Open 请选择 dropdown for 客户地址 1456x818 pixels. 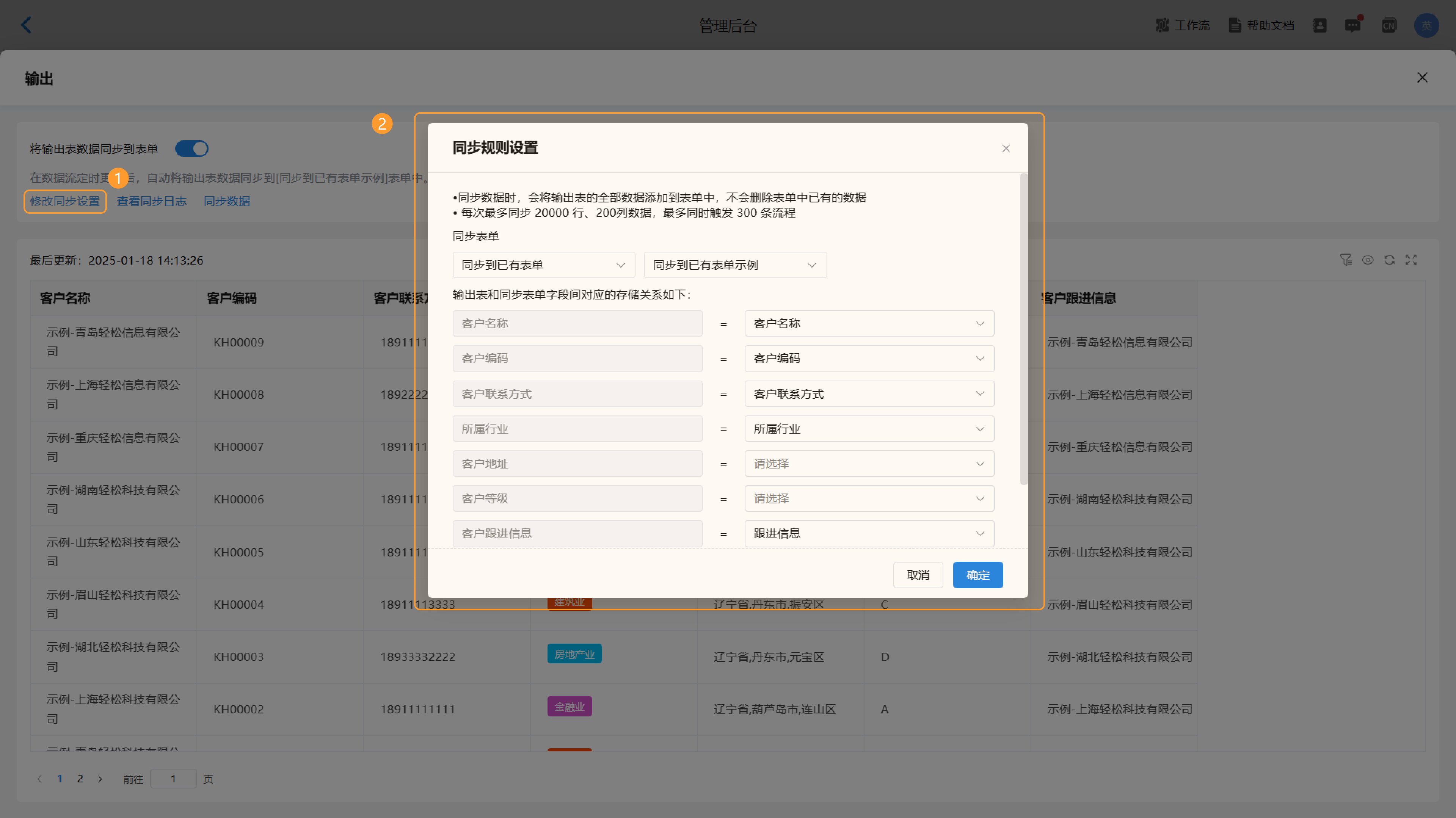coord(869,464)
